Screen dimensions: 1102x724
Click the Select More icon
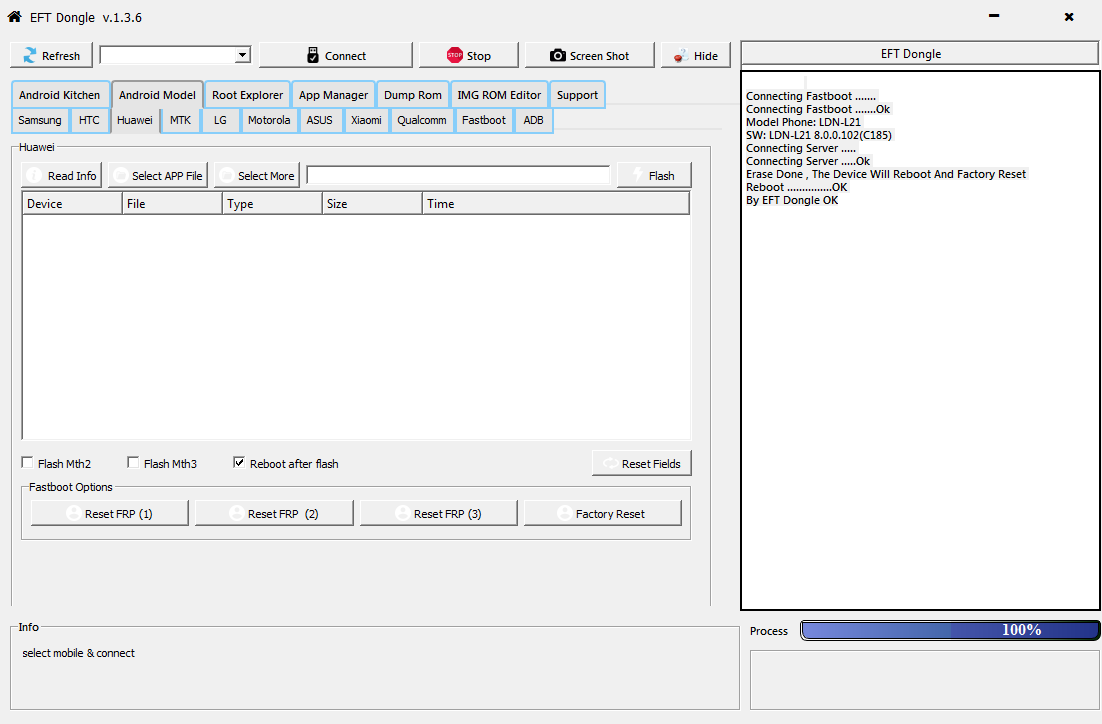pos(226,175)
